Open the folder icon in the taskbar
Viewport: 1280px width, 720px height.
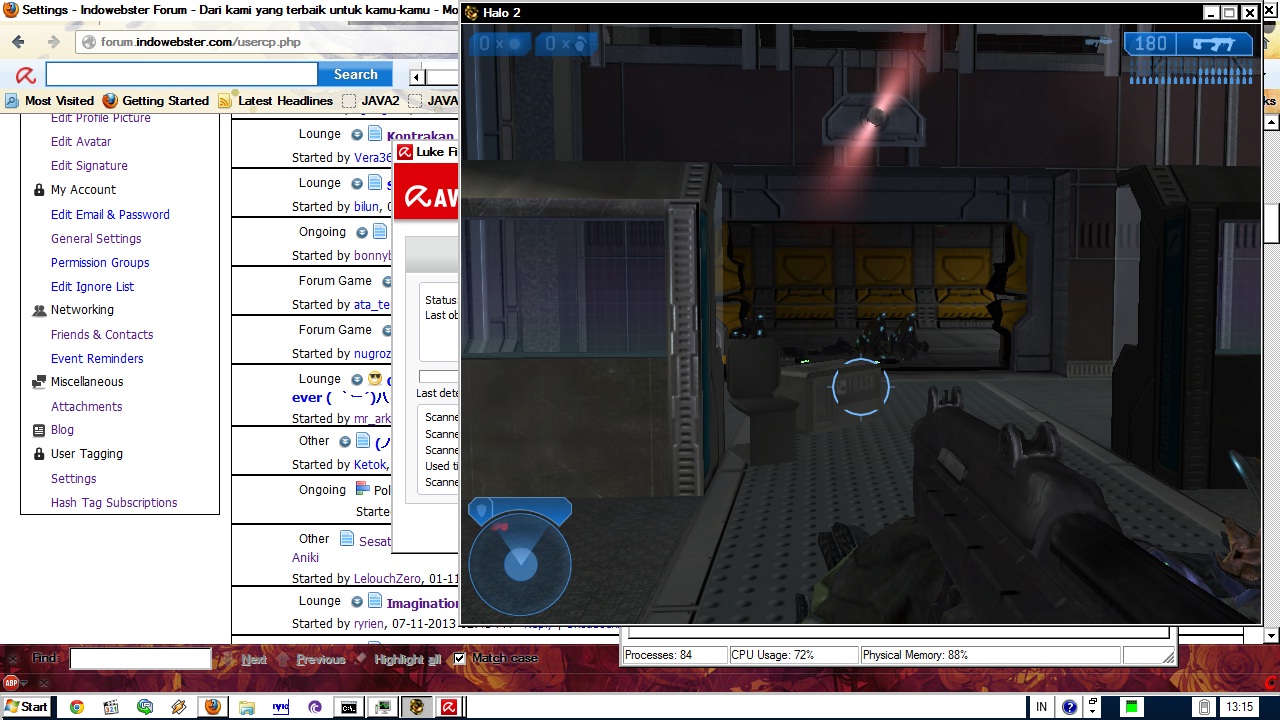[x=246, y=707]
